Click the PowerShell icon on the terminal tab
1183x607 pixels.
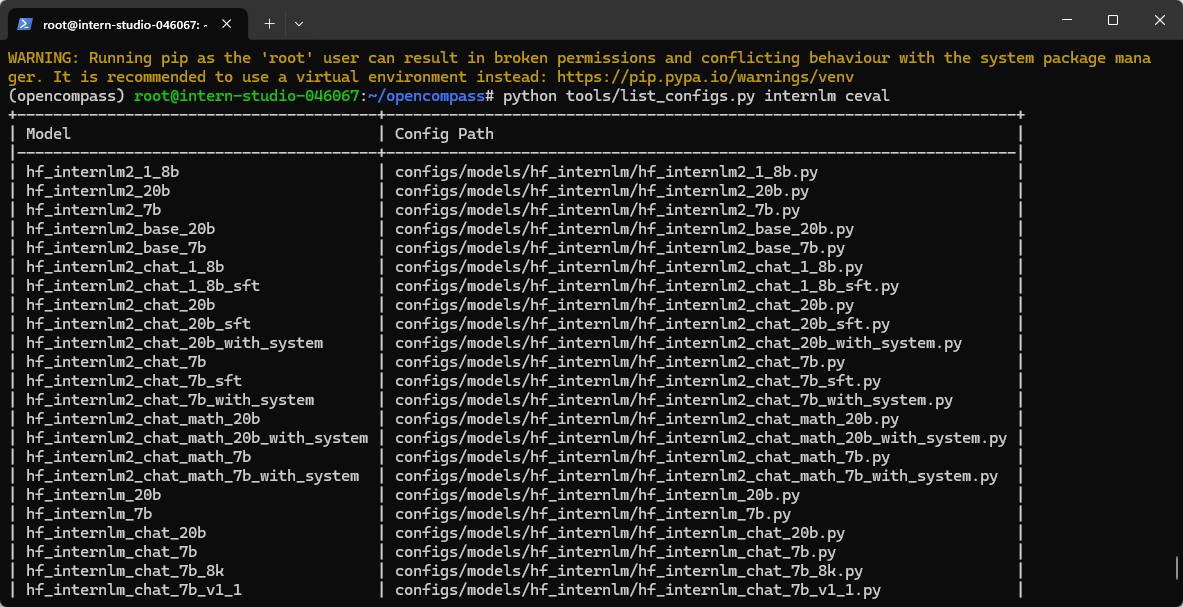click(24, 23)
